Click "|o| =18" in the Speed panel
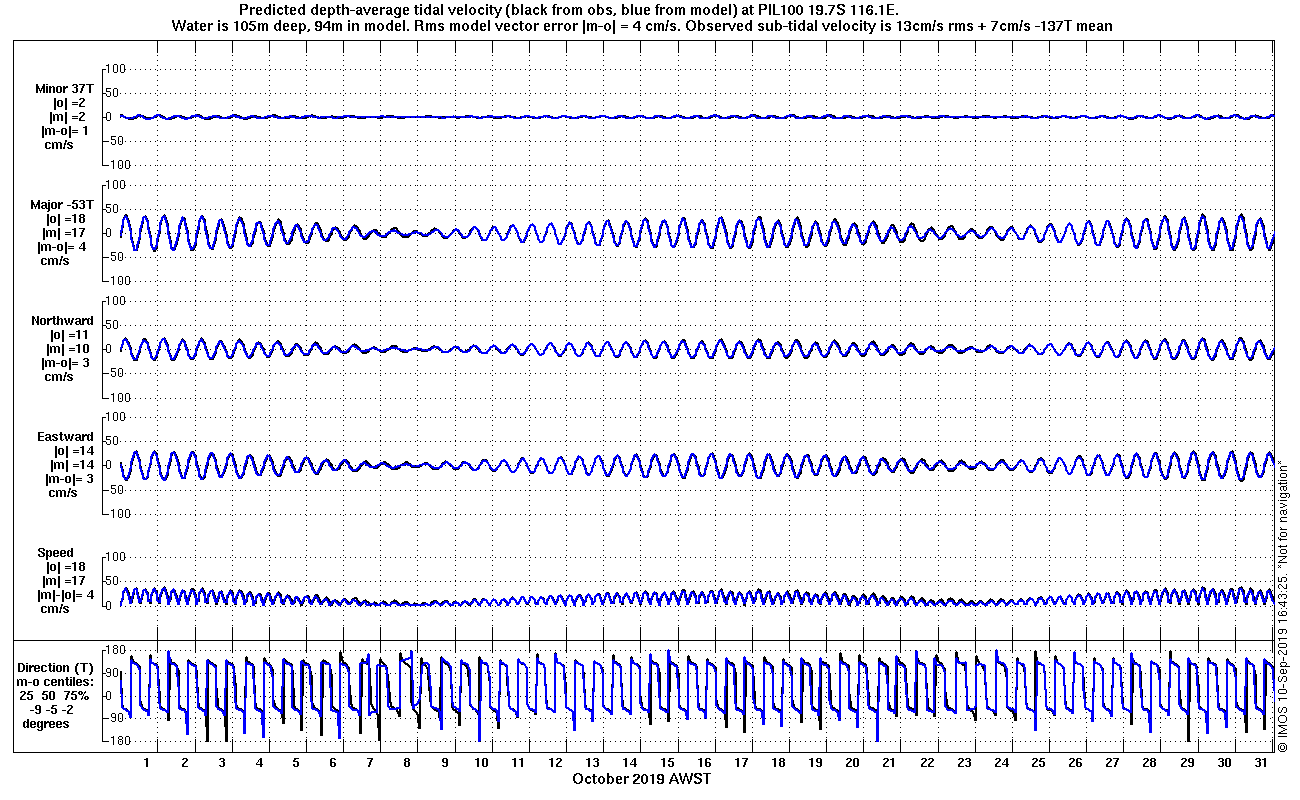1300x800 pixels. coord(66,567)
